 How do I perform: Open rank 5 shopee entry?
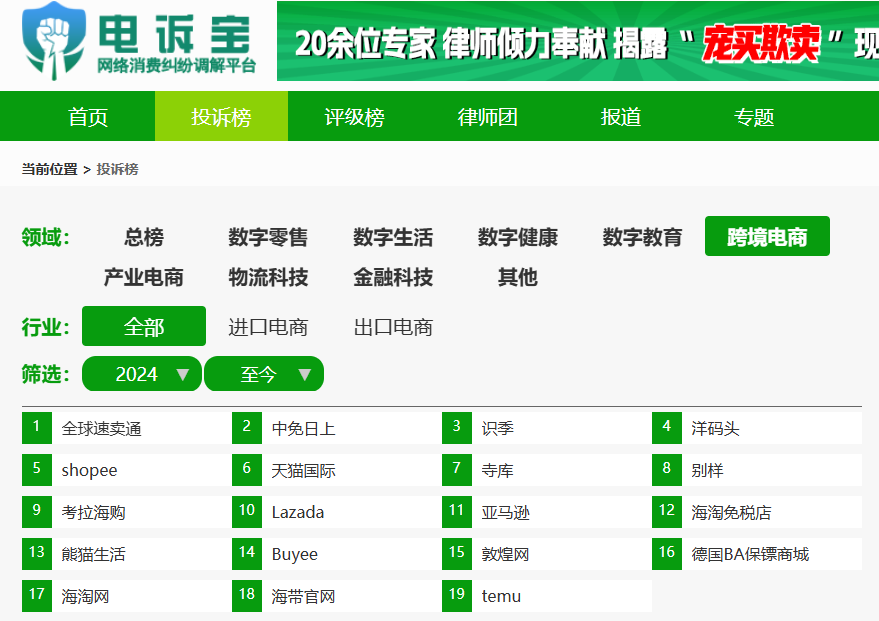click(x=127, y=470)
